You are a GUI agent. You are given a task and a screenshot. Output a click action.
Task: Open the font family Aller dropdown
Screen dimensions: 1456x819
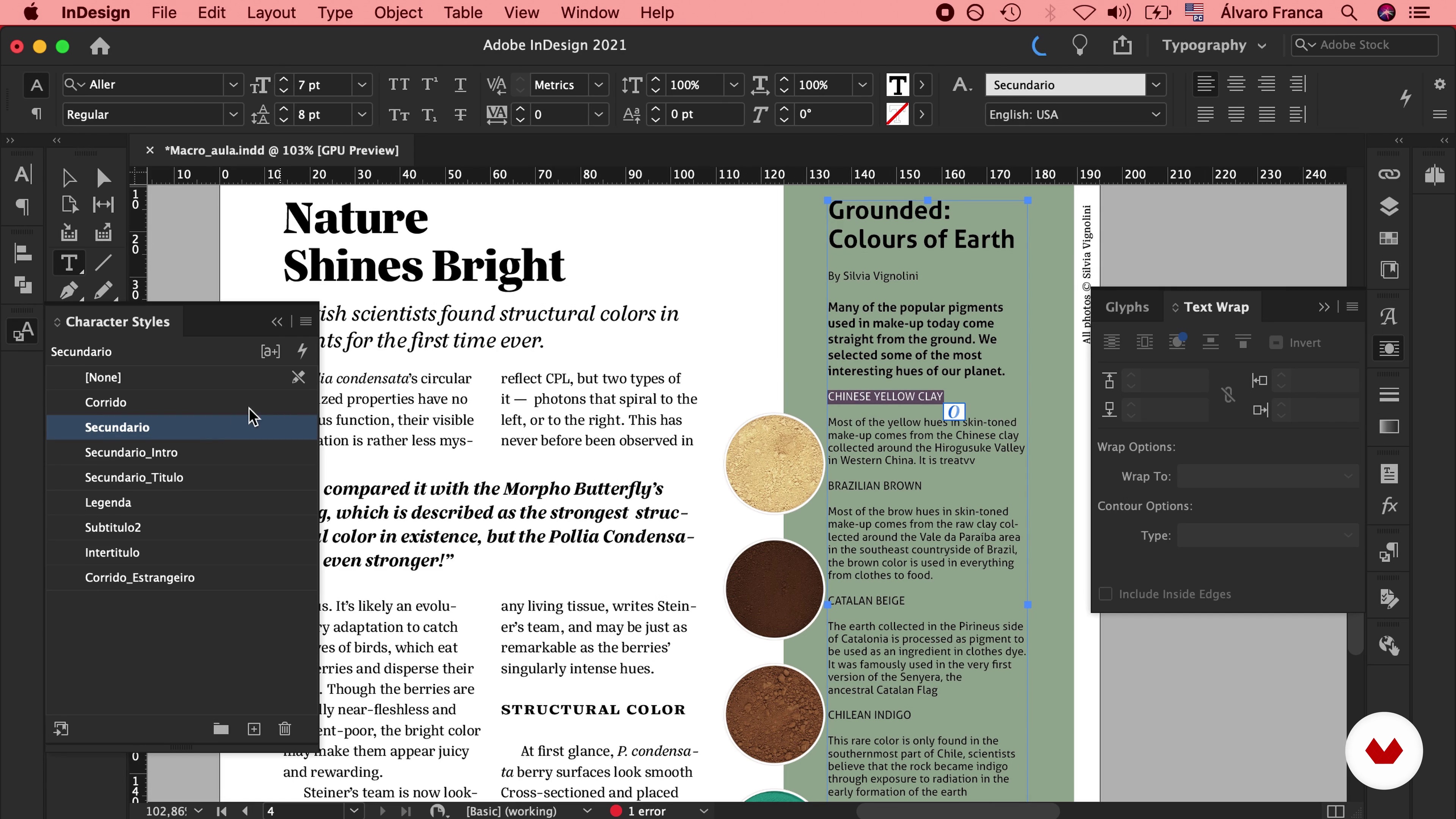(x=233, y=85)
